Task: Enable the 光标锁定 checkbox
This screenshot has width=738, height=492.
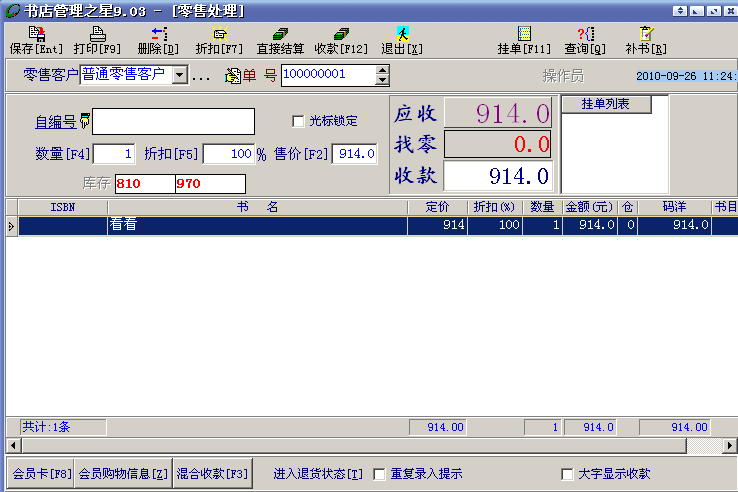Action: [298, 121]
